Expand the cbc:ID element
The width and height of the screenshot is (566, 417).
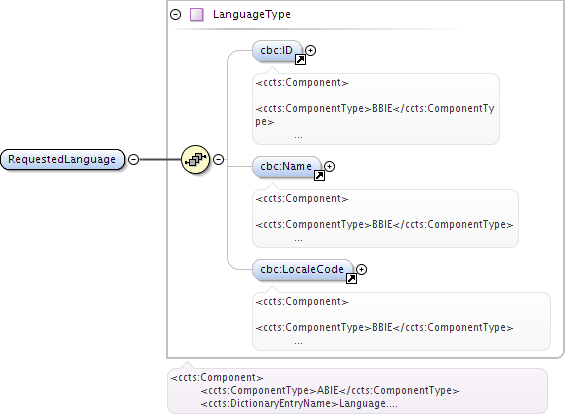(310, 50)
